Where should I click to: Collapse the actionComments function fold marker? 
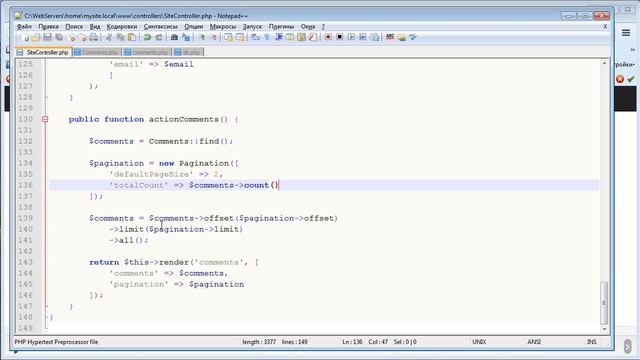pos(45,119)
